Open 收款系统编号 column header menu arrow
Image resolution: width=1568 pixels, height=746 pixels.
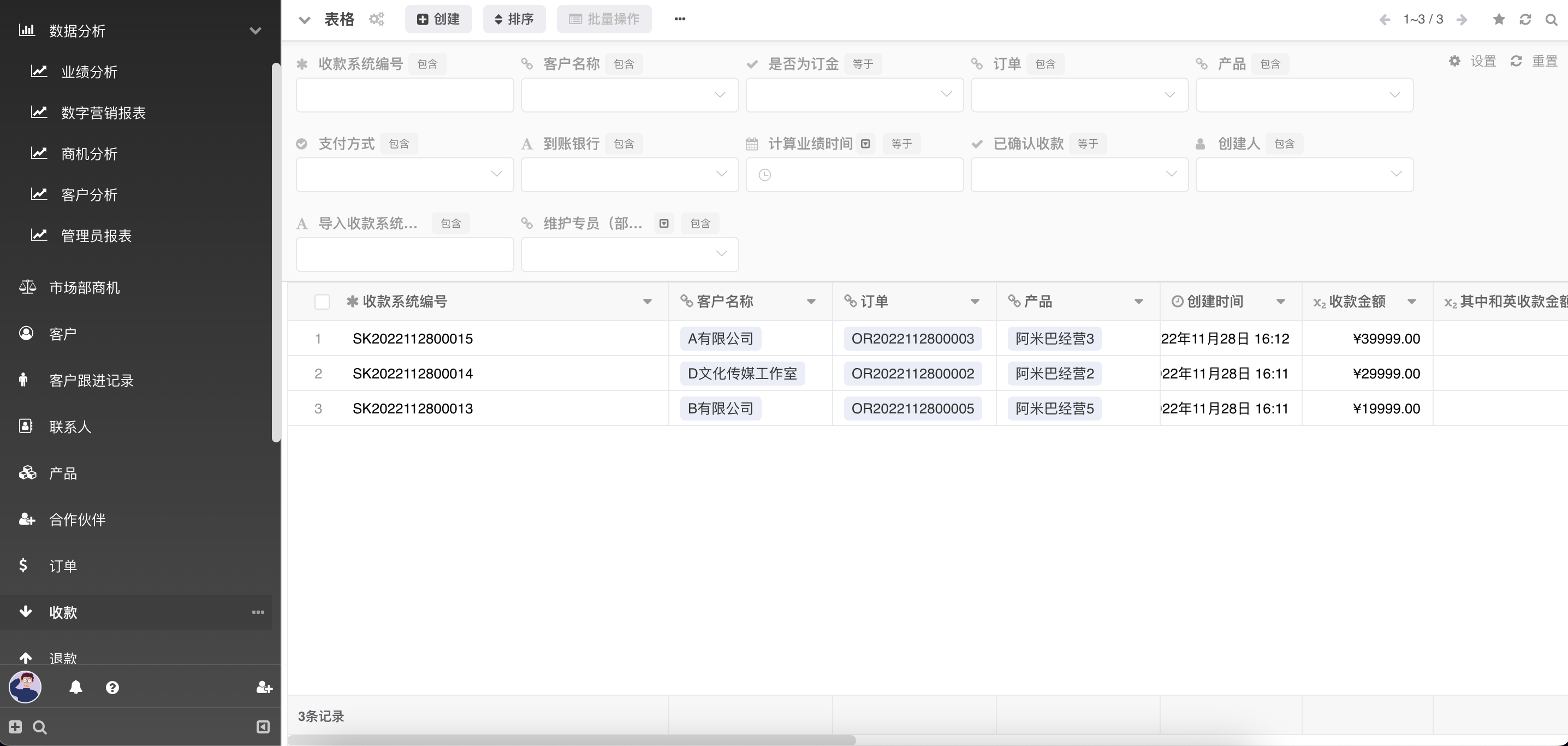647,302
